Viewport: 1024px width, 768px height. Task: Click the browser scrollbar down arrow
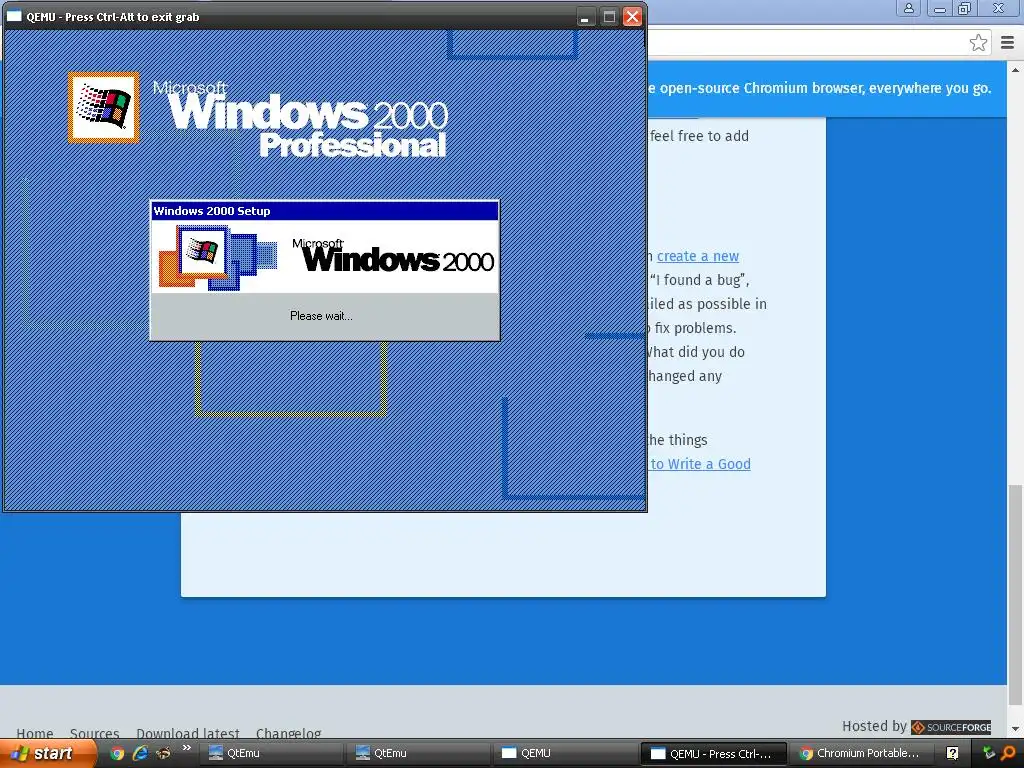(1016, 729)
